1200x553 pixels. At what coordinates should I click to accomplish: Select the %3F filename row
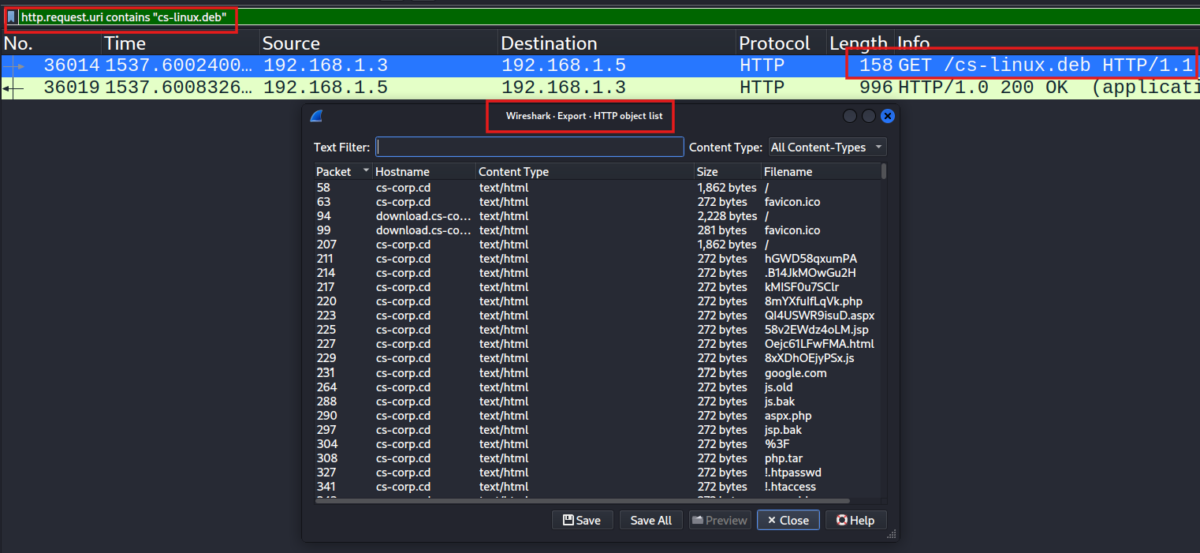pyautogui.click(x=597, y=444)
